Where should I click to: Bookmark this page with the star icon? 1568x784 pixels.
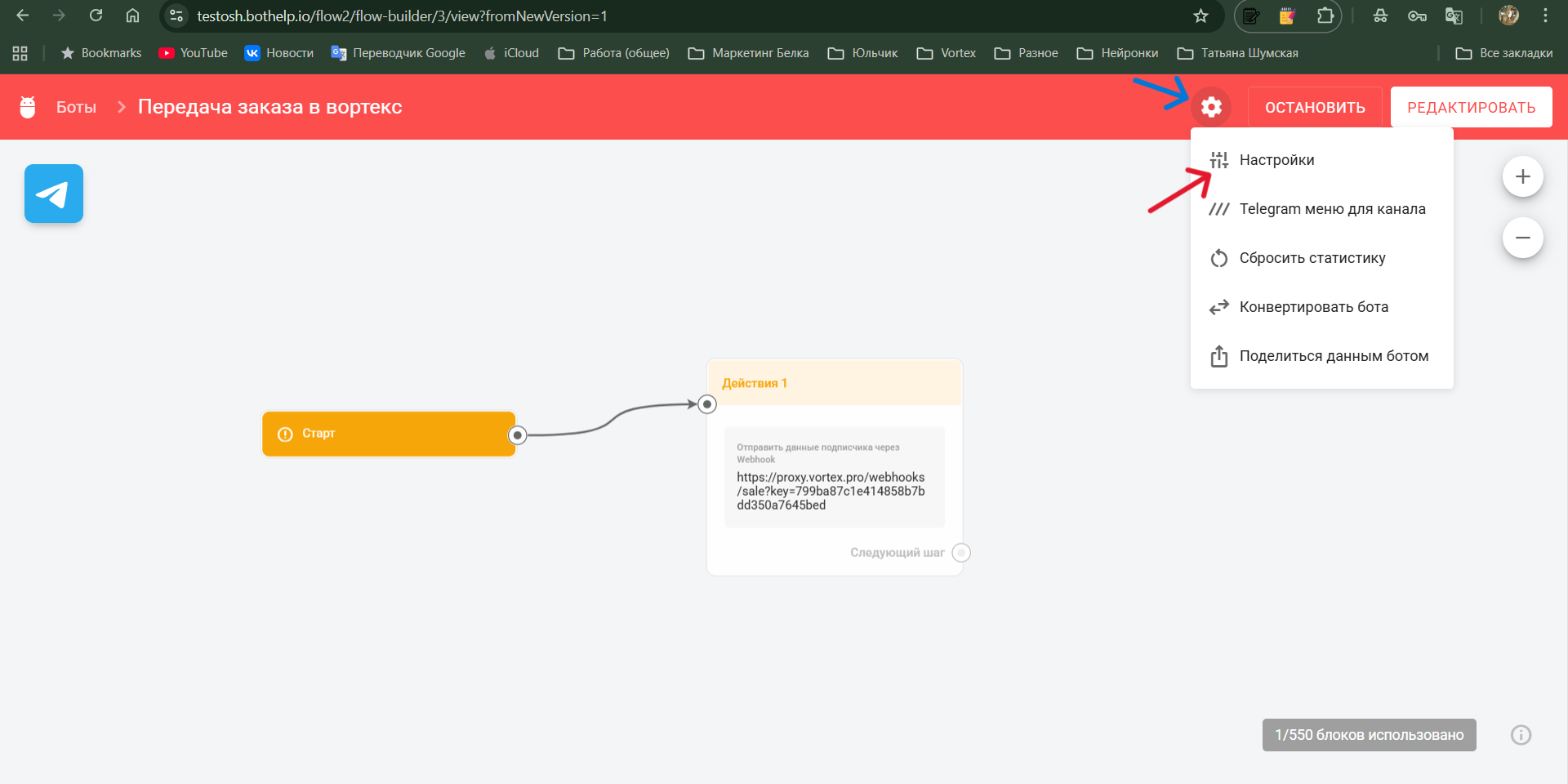point(1200,16)
